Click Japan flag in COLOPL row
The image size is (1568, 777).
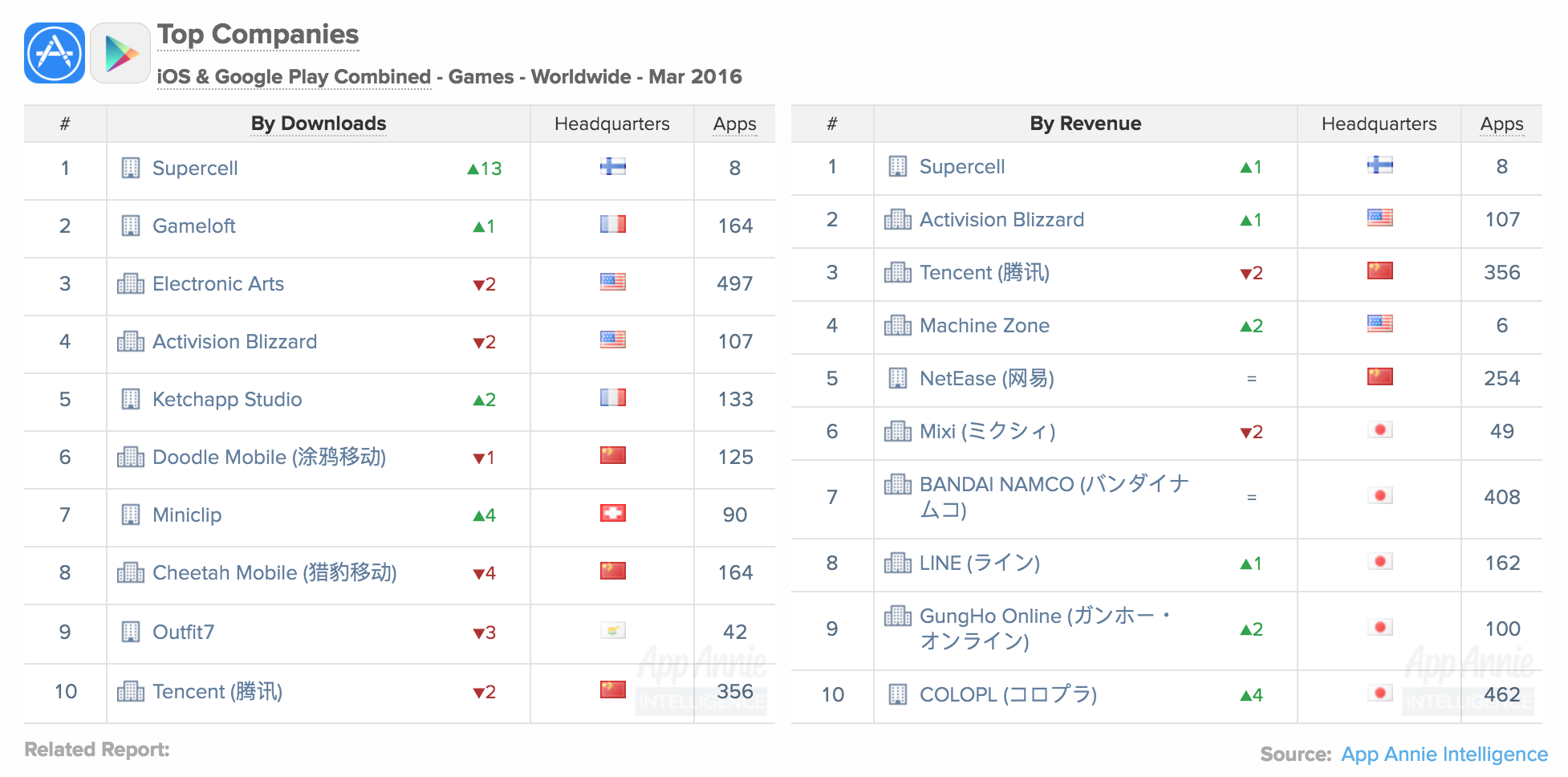click(1380, 694)
